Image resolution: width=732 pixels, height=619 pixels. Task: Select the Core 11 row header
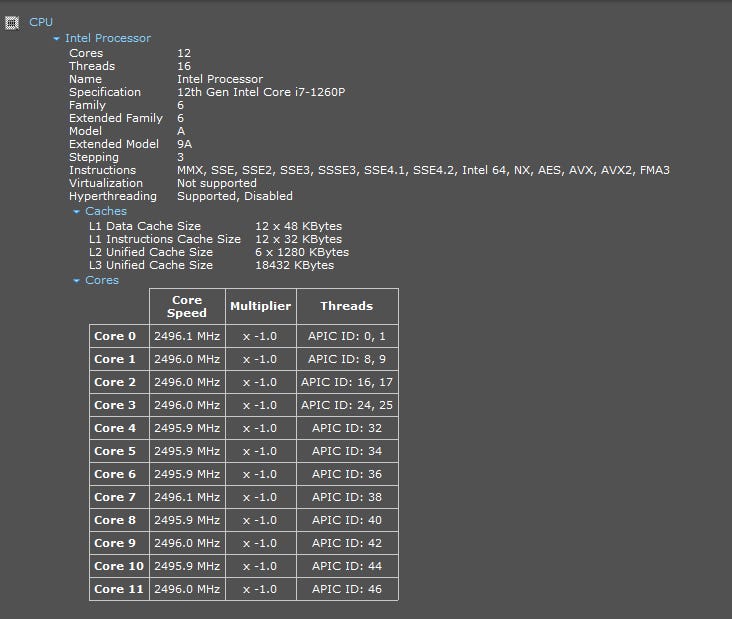(119, 589)
